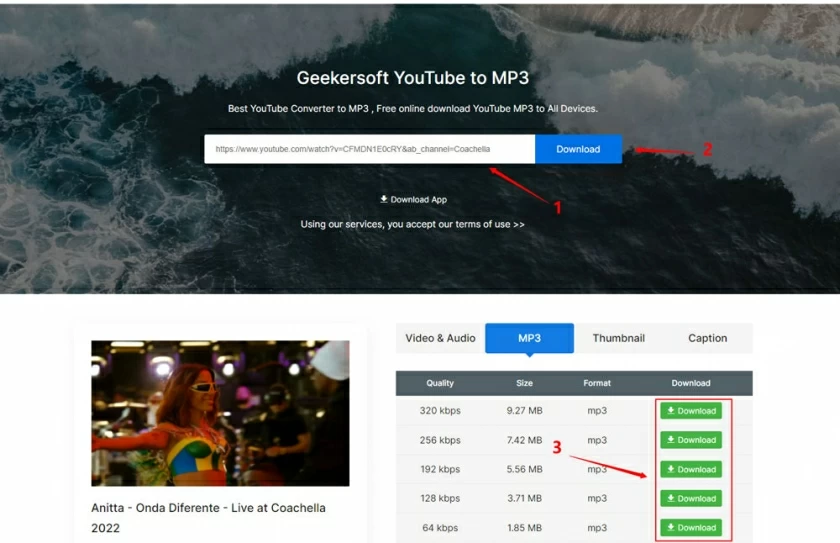The width and height of the screenshot is (840, 543).
Task: Open the terms of use notice link
Action: [412, 224]
